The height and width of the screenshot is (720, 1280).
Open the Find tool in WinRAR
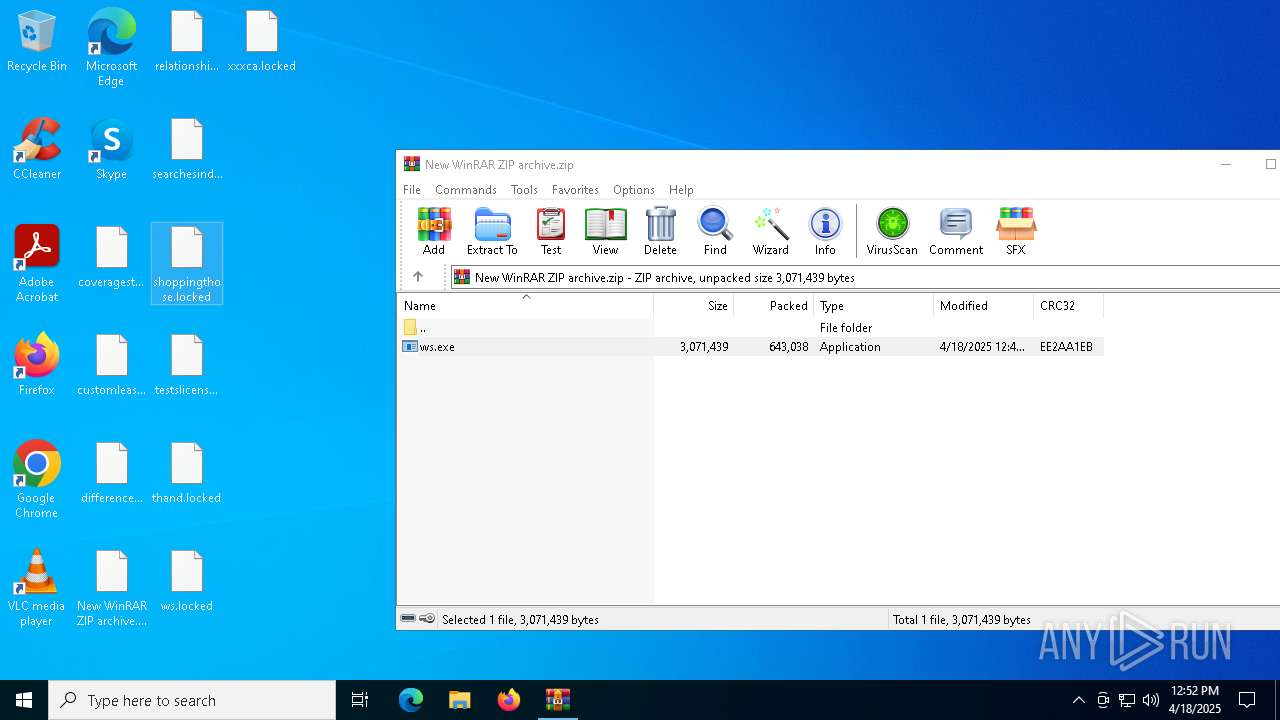point(715,232)
